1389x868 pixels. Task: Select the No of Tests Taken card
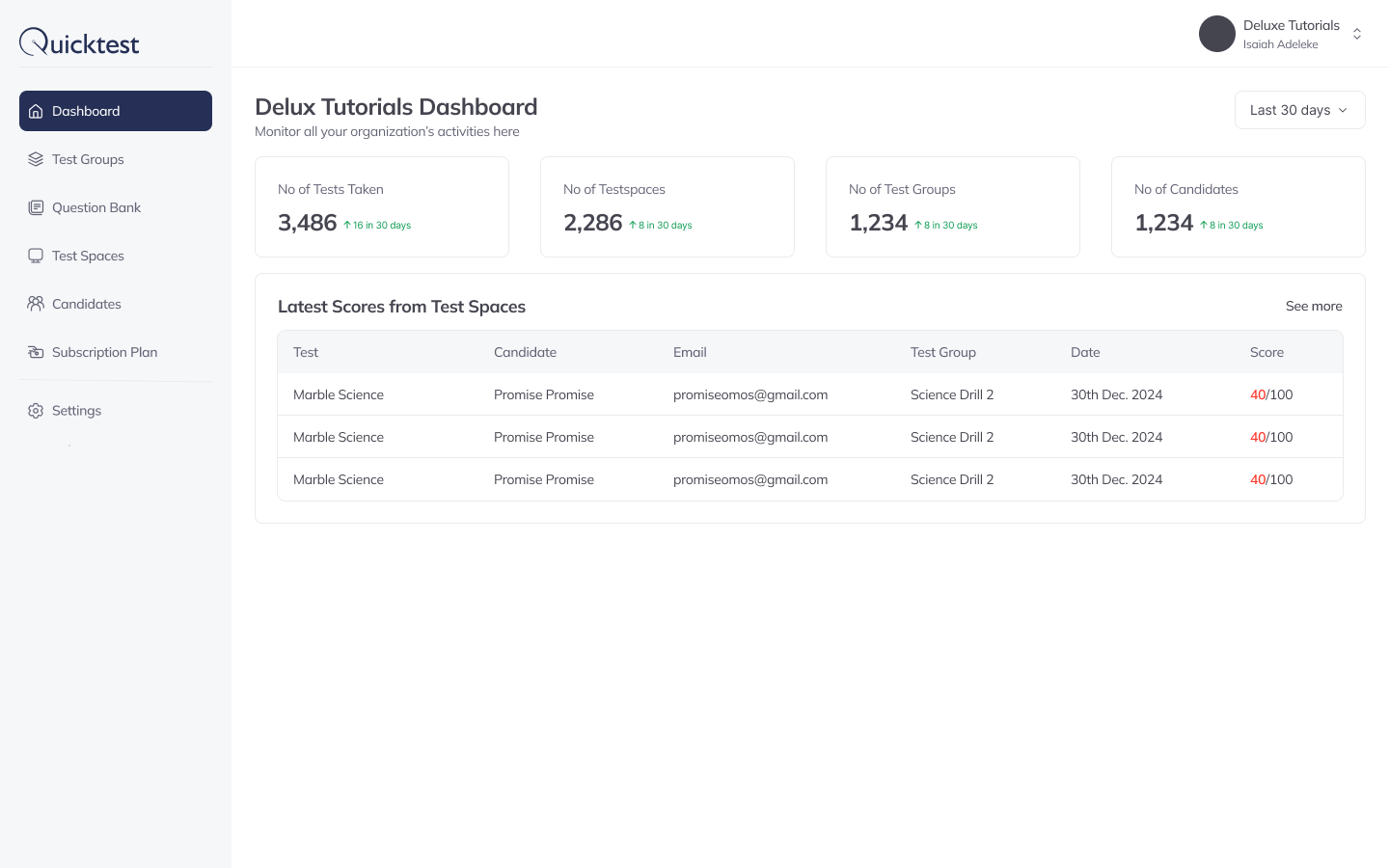coord(382,206)
